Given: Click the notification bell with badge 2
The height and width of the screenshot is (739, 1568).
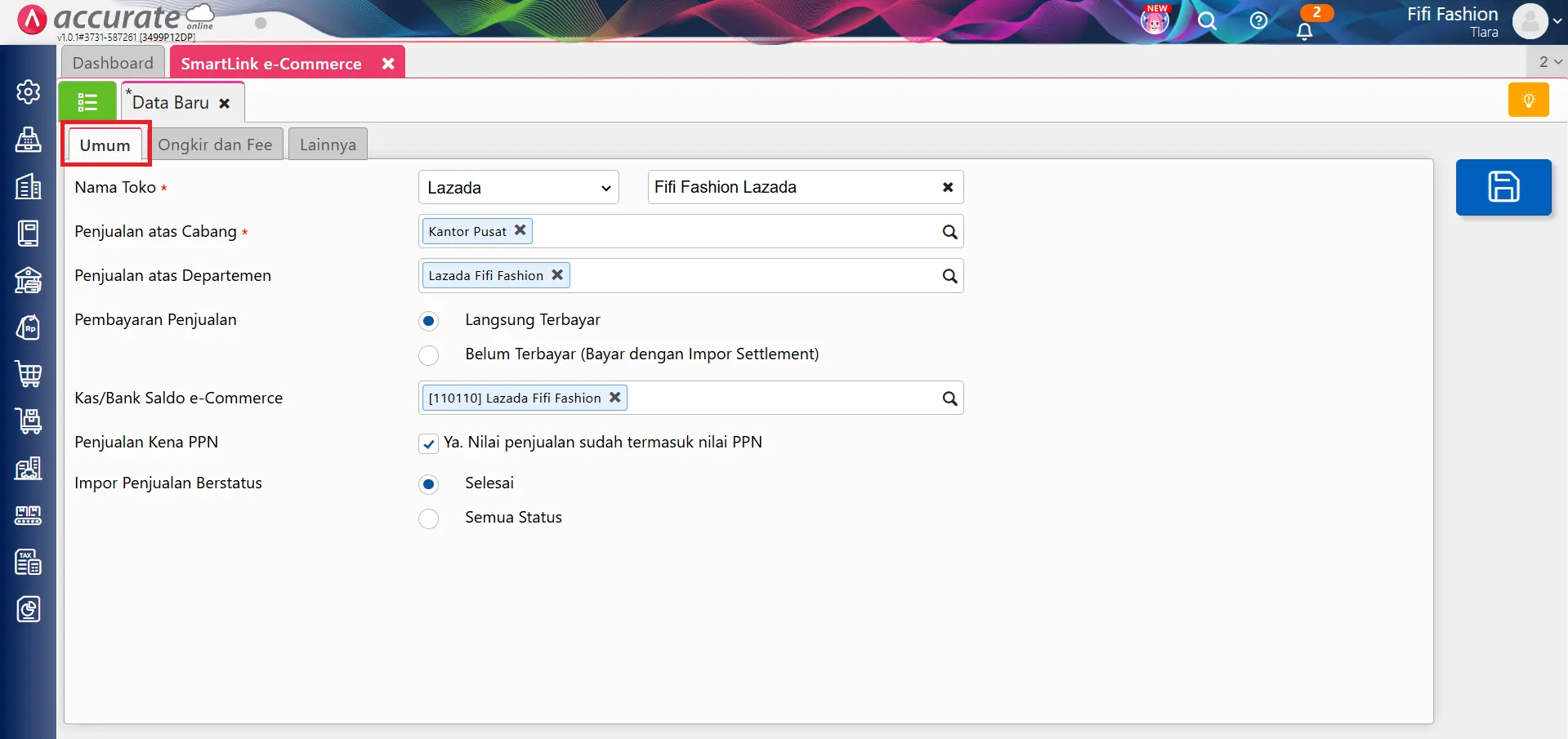Looking at the screenshot, I should (x=1305, y=27).
